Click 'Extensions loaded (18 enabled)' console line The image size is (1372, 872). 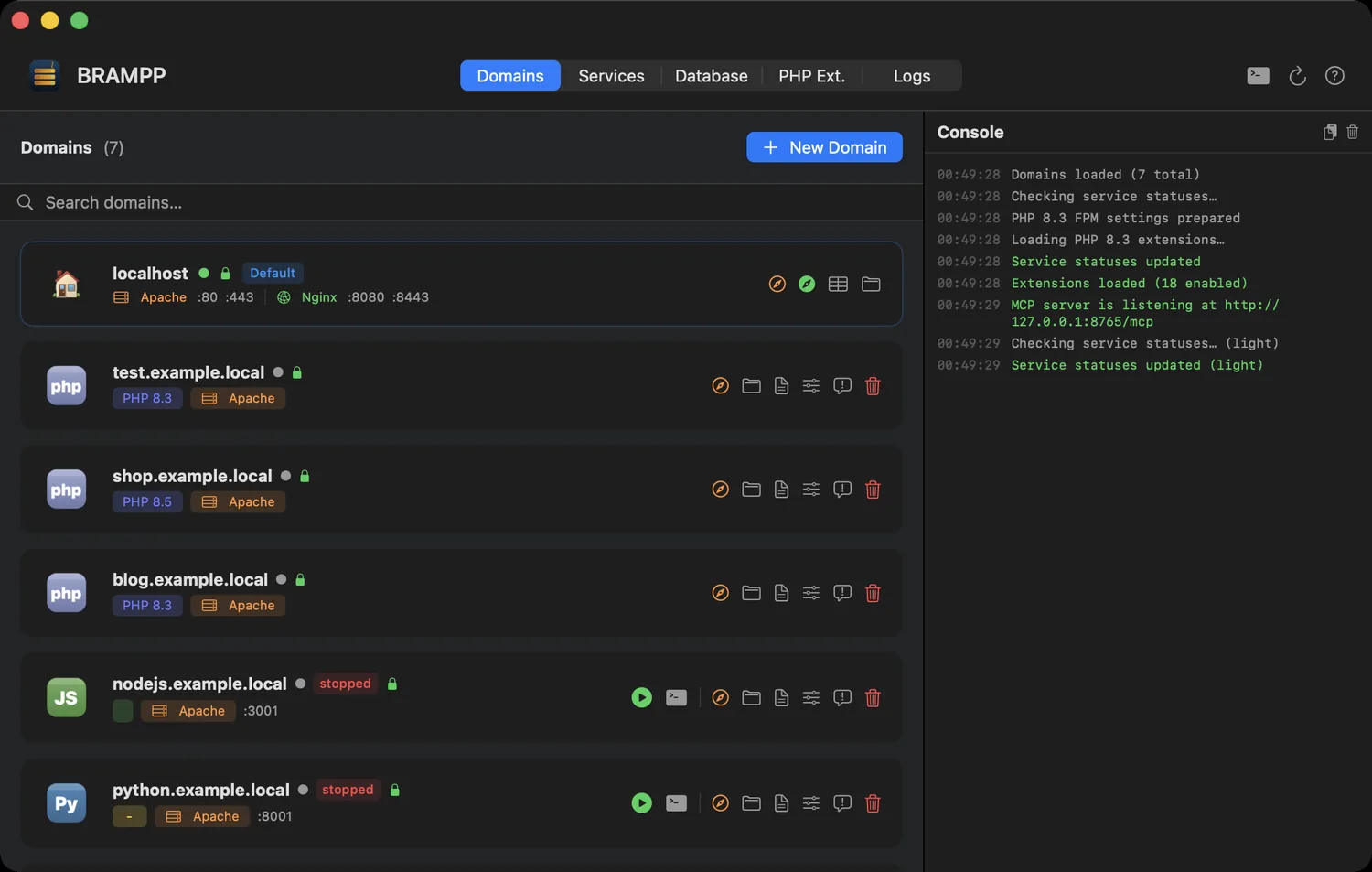[x=1130, y=284]
